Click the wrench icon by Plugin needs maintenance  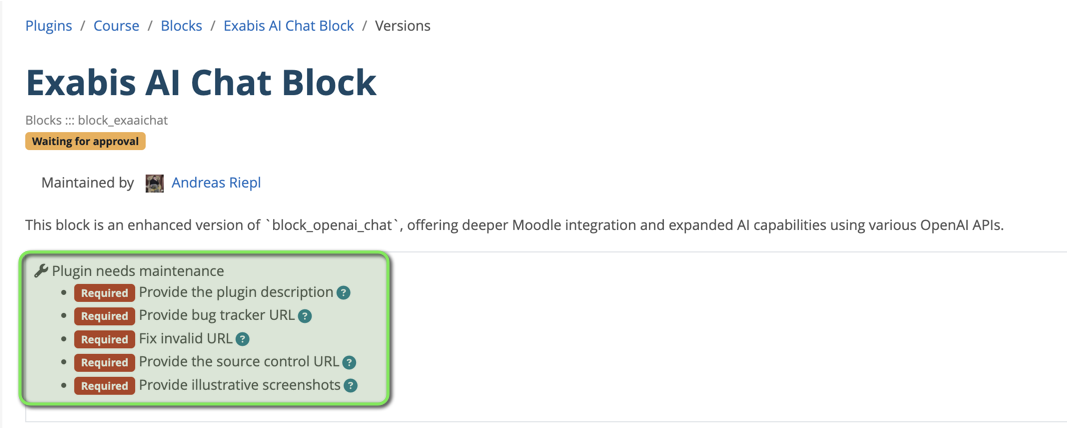coord(41,271)
